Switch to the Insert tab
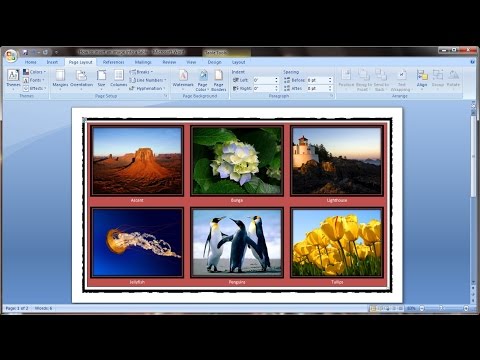 pyautogui.click(x=52, y=62)
